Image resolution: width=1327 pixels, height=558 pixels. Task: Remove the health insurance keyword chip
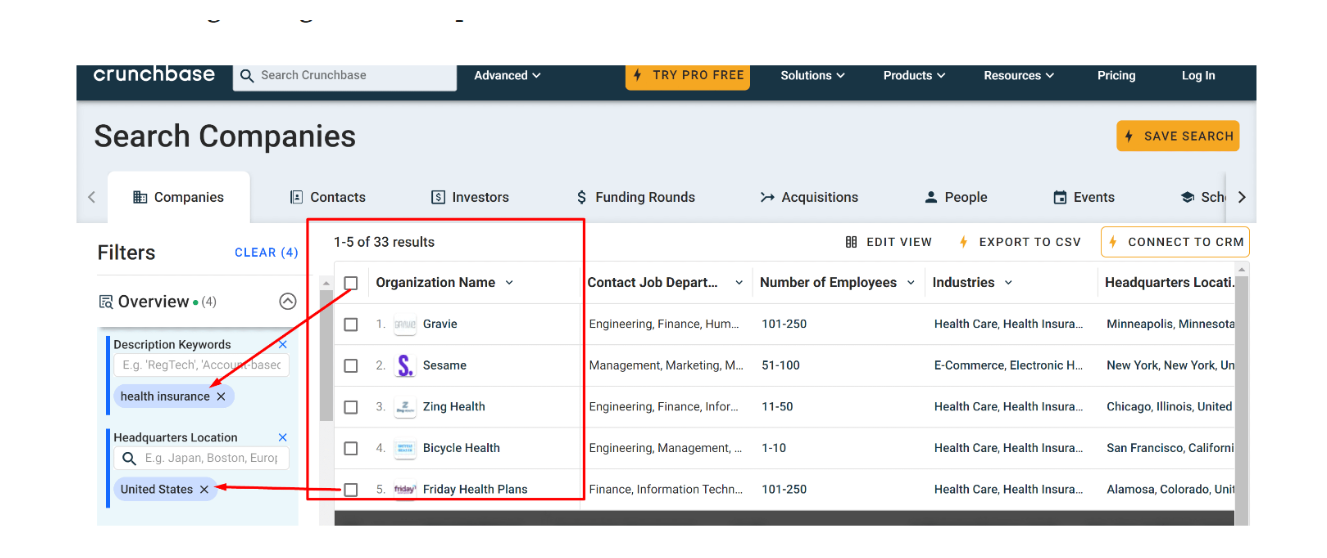(221, 397)
